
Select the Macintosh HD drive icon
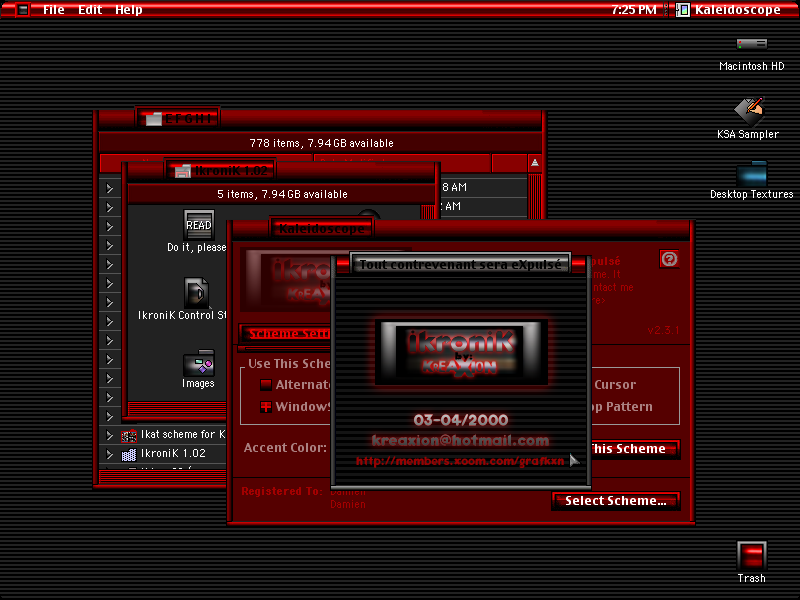[x=752, y=44]
